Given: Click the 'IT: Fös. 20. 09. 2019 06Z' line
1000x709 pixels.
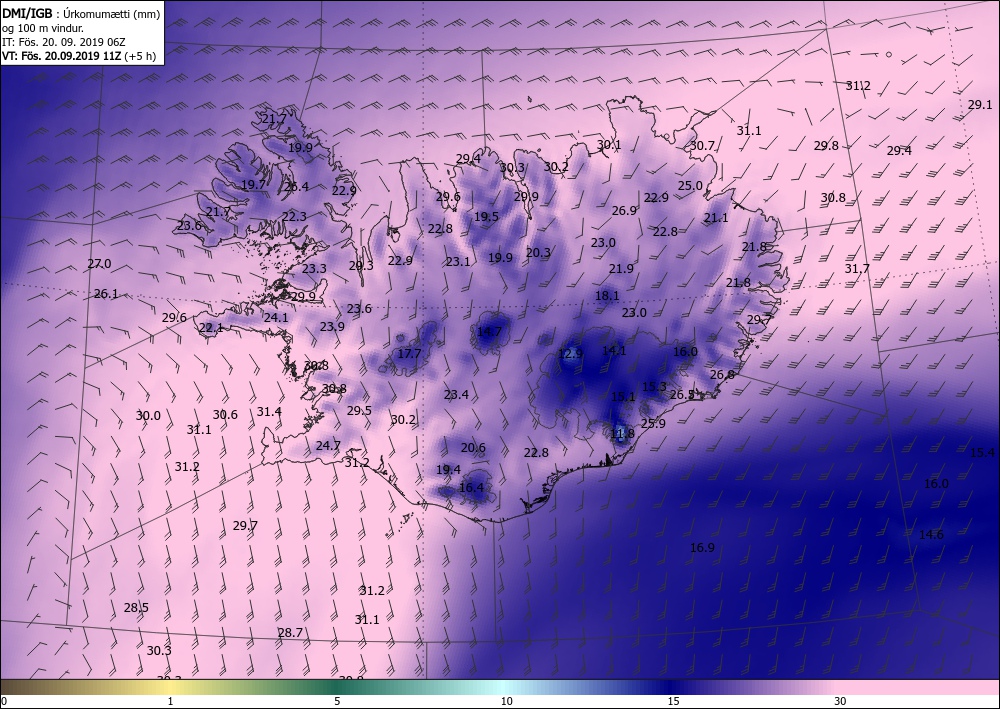Looking at the screenshot, I should (64, 42).
